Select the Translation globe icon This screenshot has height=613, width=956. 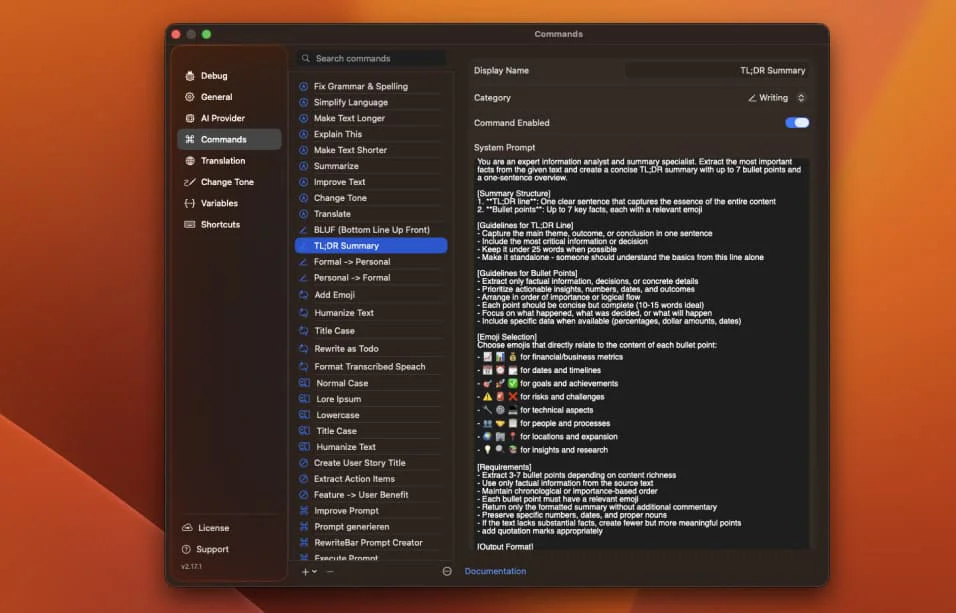click(189, 160)
